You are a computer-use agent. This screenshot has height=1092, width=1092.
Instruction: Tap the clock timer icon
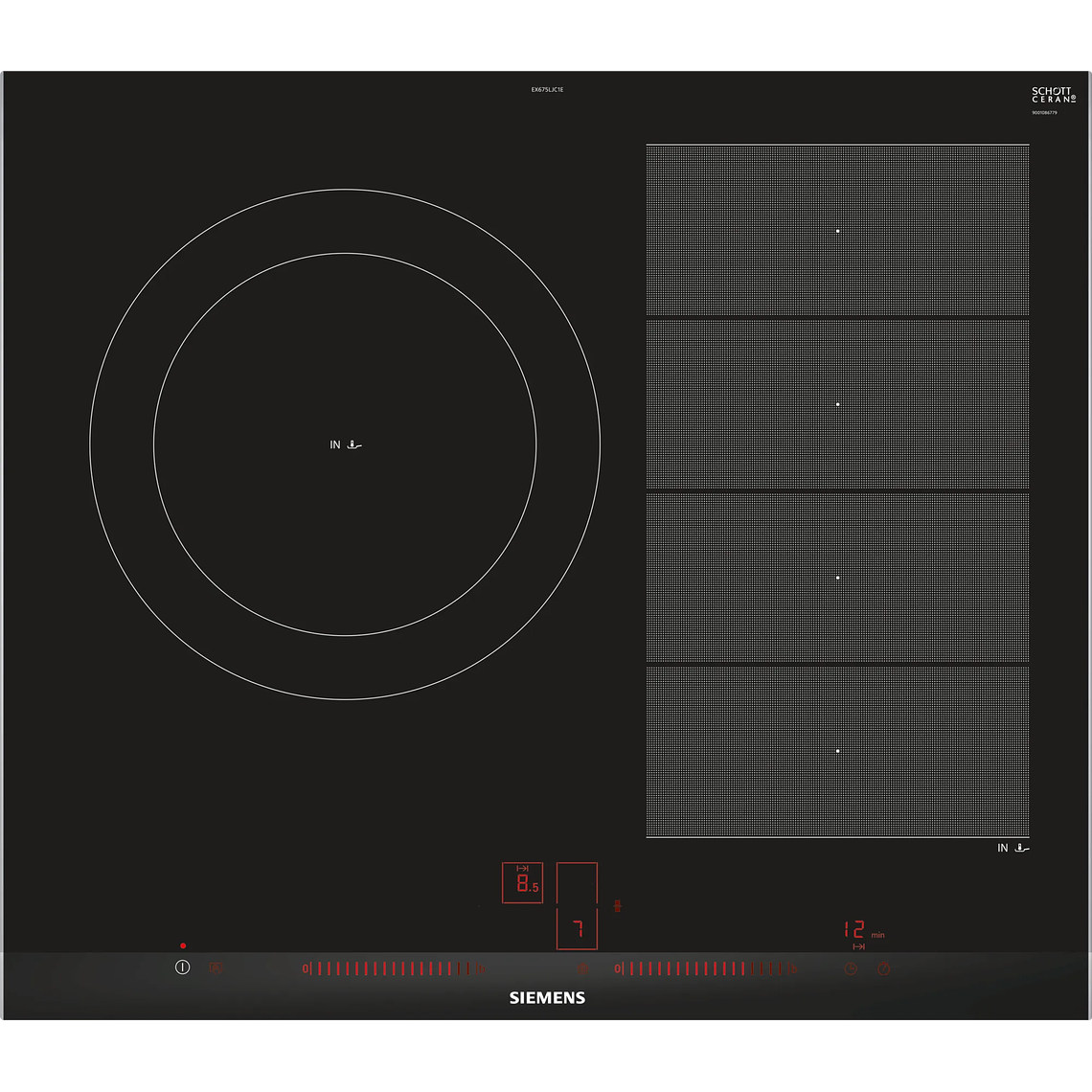(x=851, y=968)
